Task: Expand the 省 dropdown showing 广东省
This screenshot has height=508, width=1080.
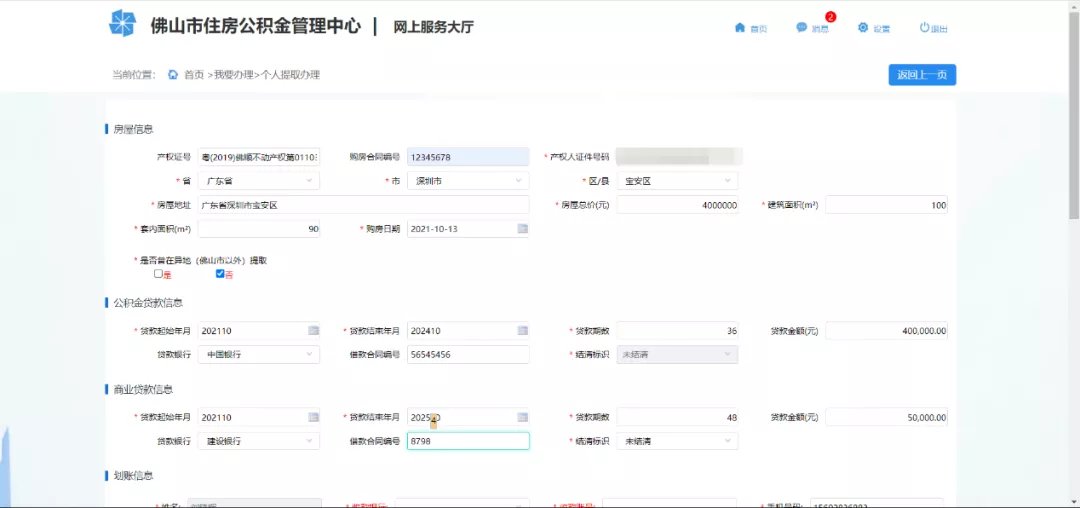Action: (x=258, y=181)
